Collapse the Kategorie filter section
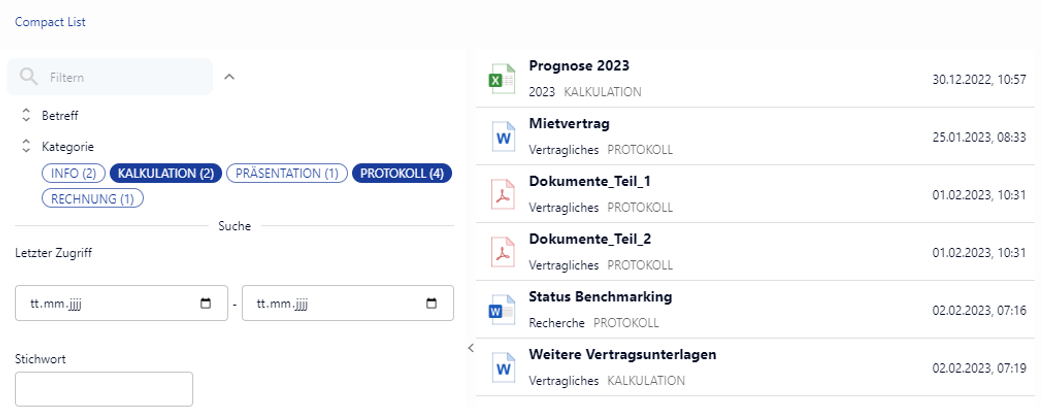The height and width of the screenshot is (407, 1043). coord(26,146)
